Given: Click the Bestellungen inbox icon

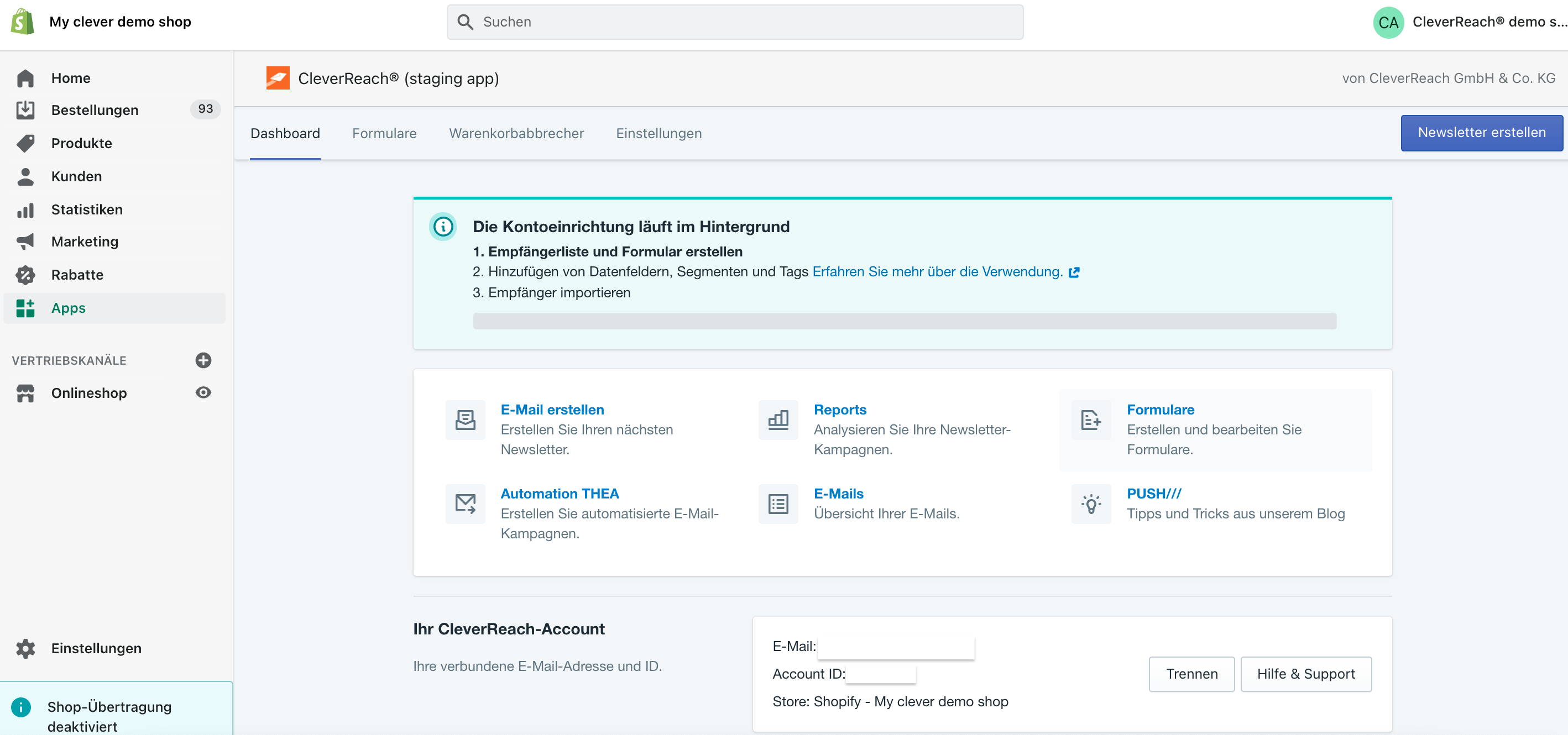Looking at the screenshot, I should (25, 110).
